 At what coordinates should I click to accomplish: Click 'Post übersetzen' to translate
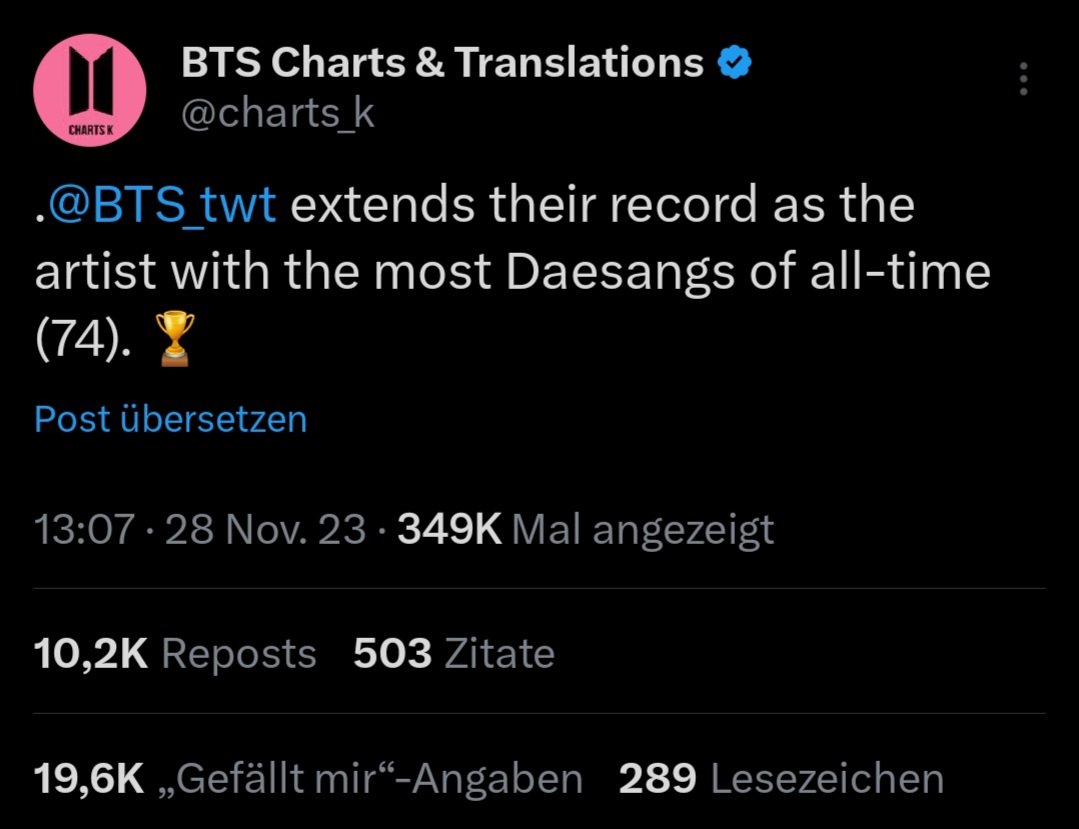pyautogui.click(x=171, y=419)
